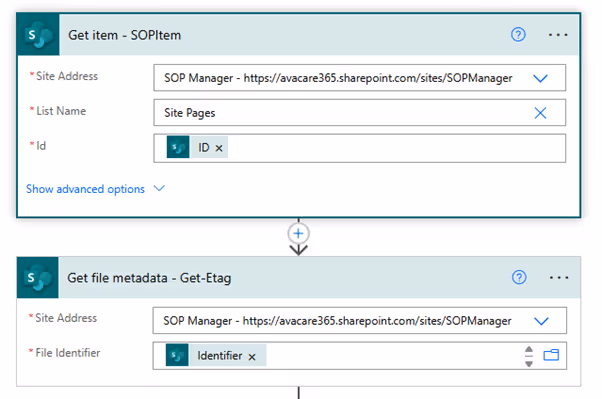Click the Id field label

click(x=41, y=146)
